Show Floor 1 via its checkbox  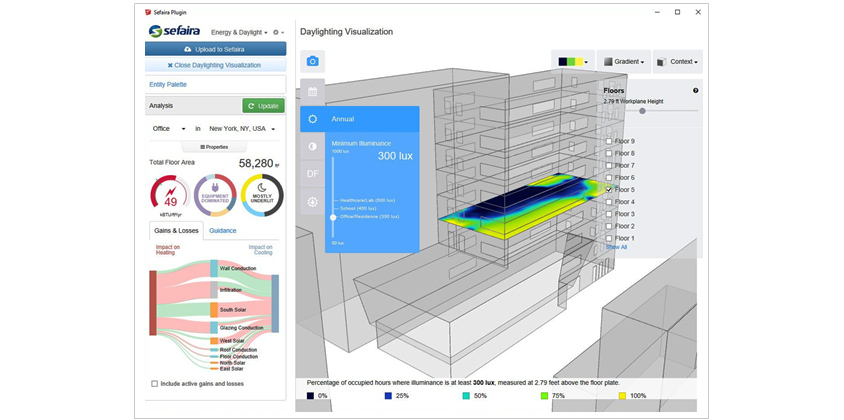click(609, 238)
